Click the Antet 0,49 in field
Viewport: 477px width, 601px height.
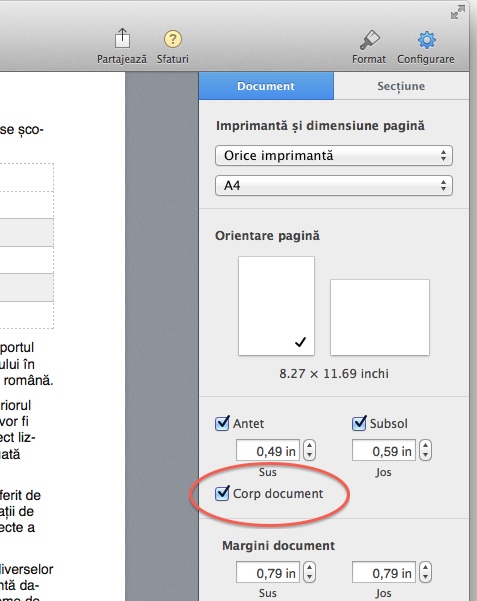[x=268, y=451]
